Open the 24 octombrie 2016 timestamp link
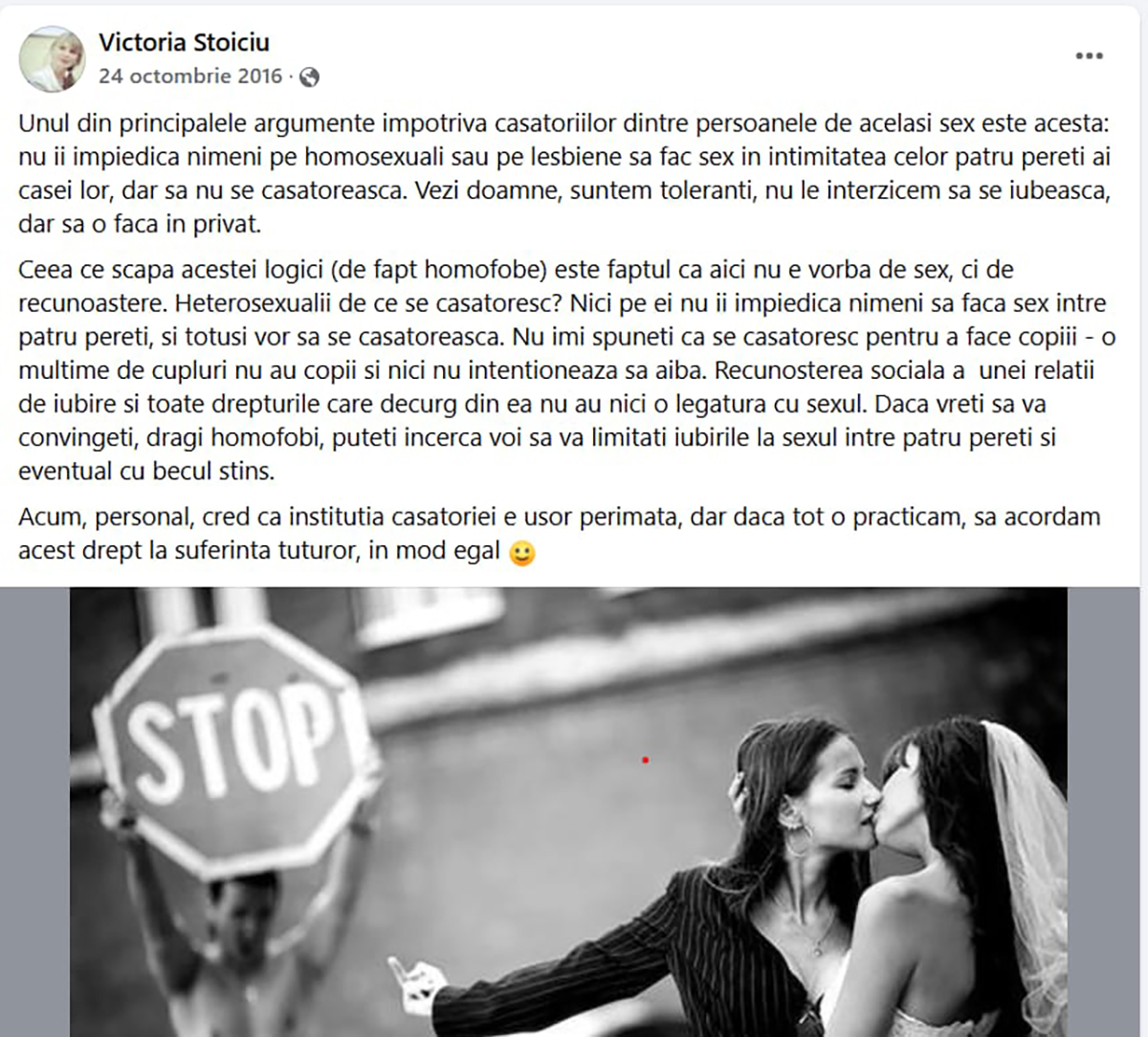1148x1037 pixels. 190,77
